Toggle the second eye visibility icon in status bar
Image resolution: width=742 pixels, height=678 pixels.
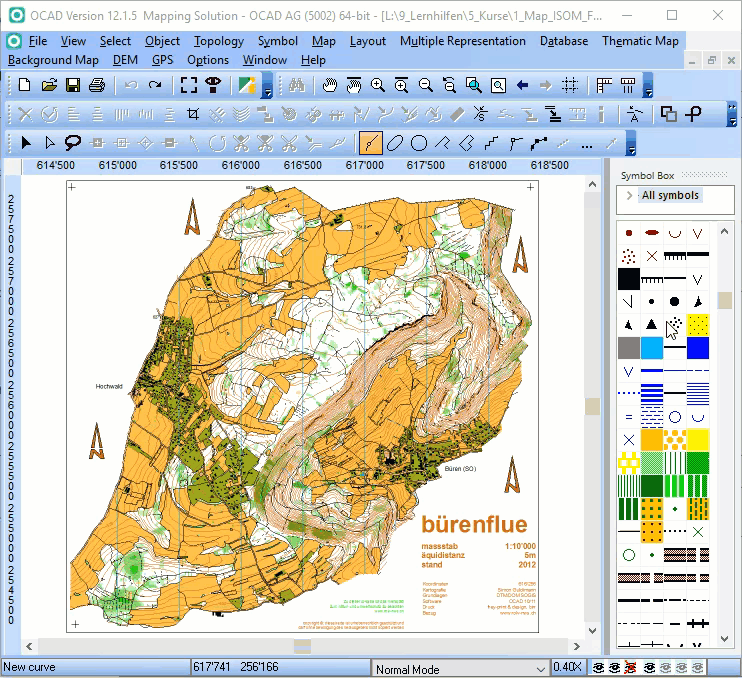(614, 667)
